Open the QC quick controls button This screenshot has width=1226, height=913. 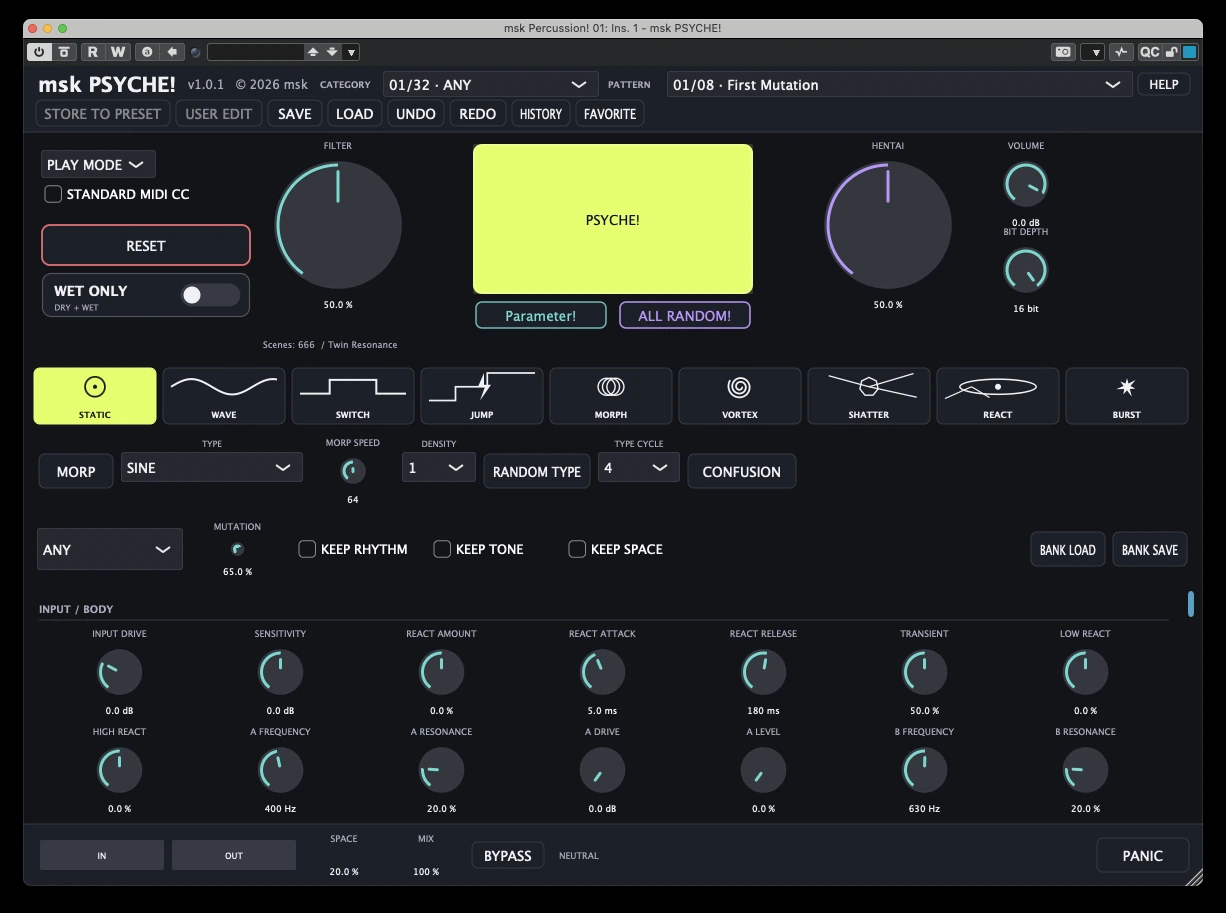click(x=1149, y=52)
